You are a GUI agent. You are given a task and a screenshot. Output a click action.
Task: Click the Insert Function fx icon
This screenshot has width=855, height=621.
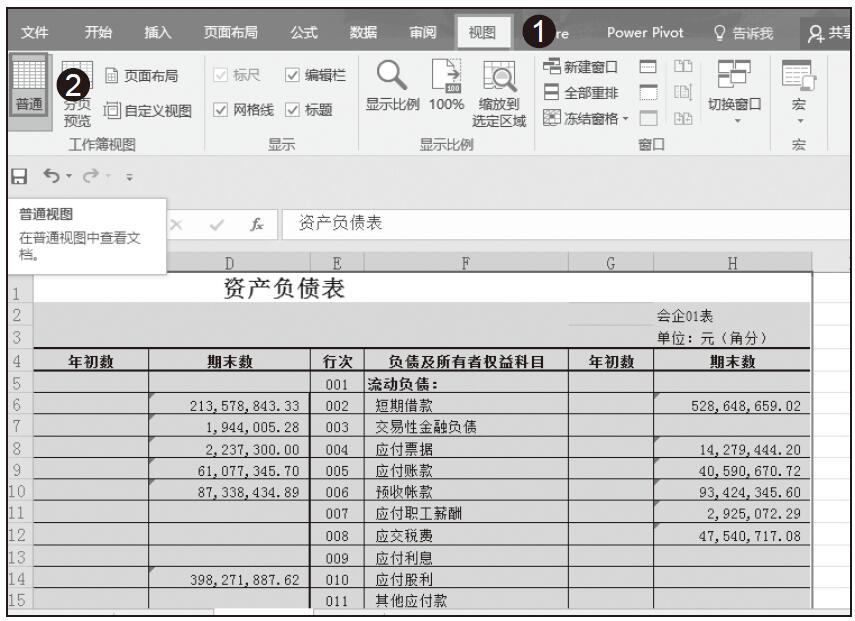pyautogui.click(x=257, y=224)
